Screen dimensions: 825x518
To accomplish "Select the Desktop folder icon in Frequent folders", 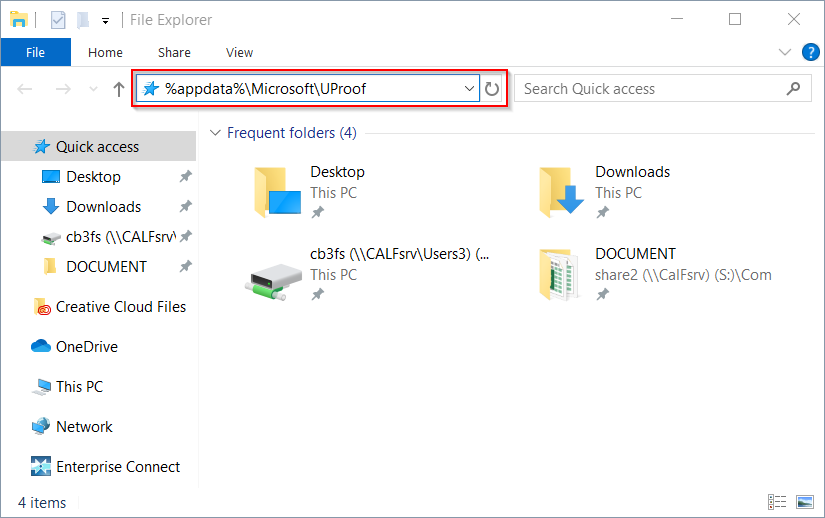I will pos(277,192).
